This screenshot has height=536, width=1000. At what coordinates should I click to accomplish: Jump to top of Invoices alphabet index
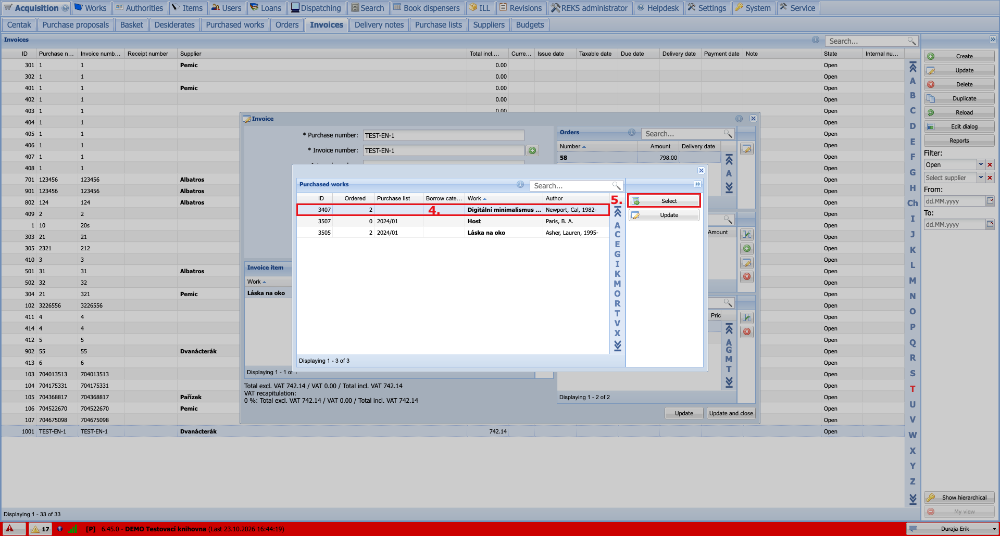(913, 66)
